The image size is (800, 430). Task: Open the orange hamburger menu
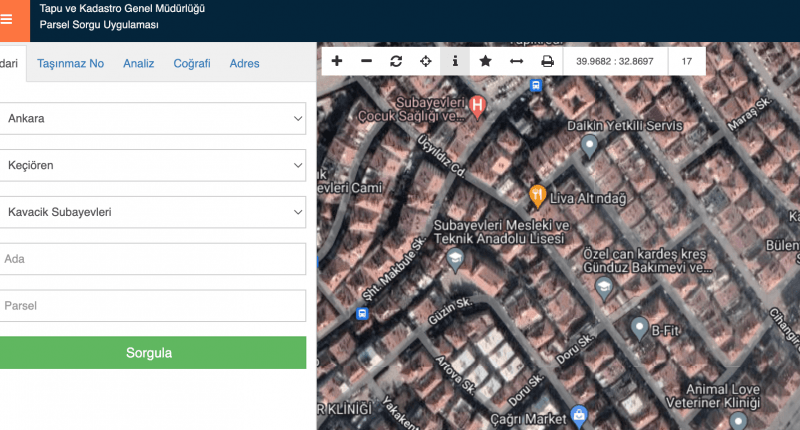coord(13,20)
